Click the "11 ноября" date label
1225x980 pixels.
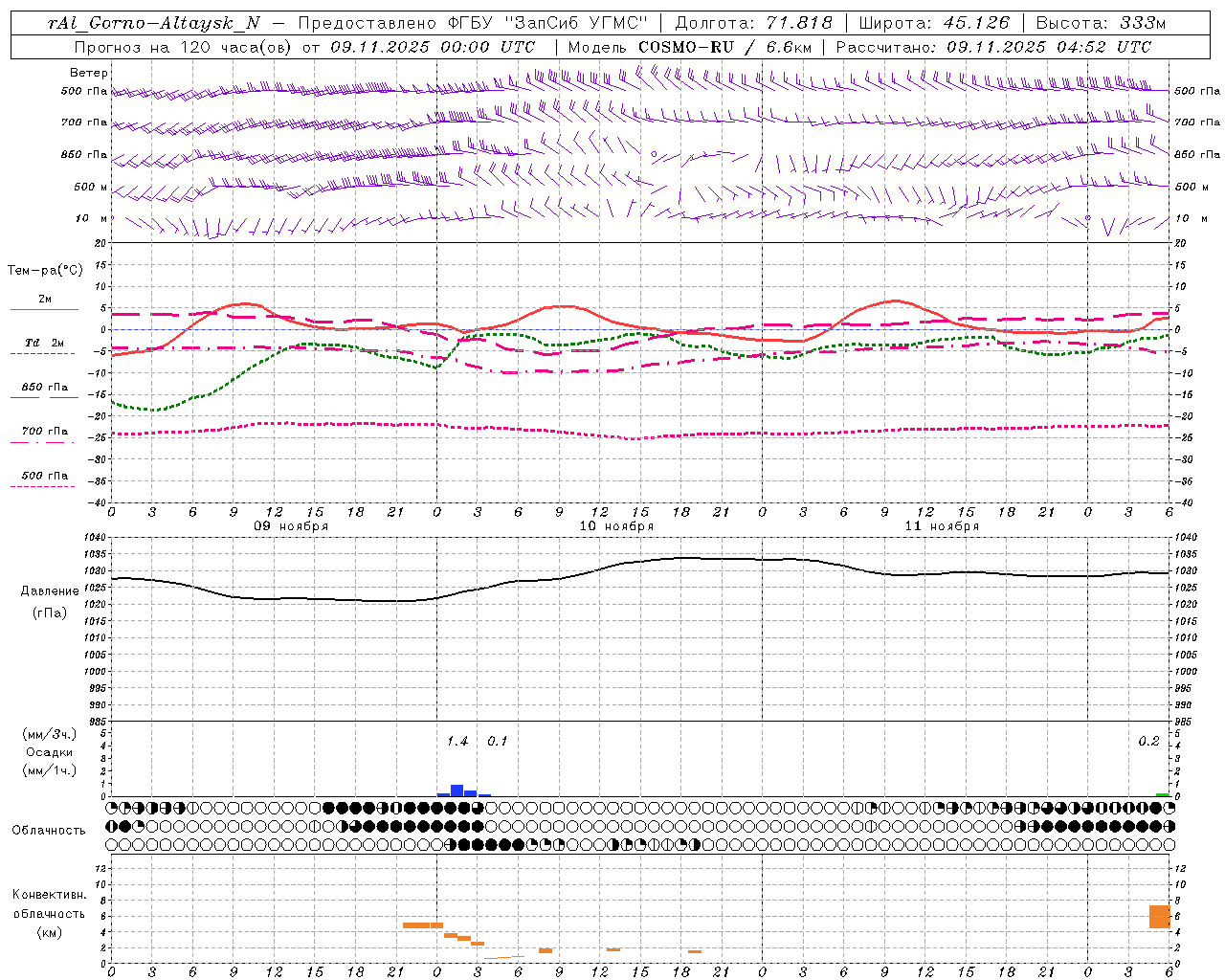[x=942, y=526]
